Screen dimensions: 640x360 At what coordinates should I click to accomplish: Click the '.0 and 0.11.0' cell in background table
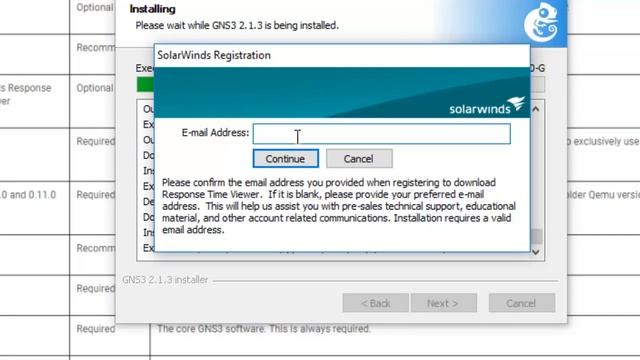28,195
